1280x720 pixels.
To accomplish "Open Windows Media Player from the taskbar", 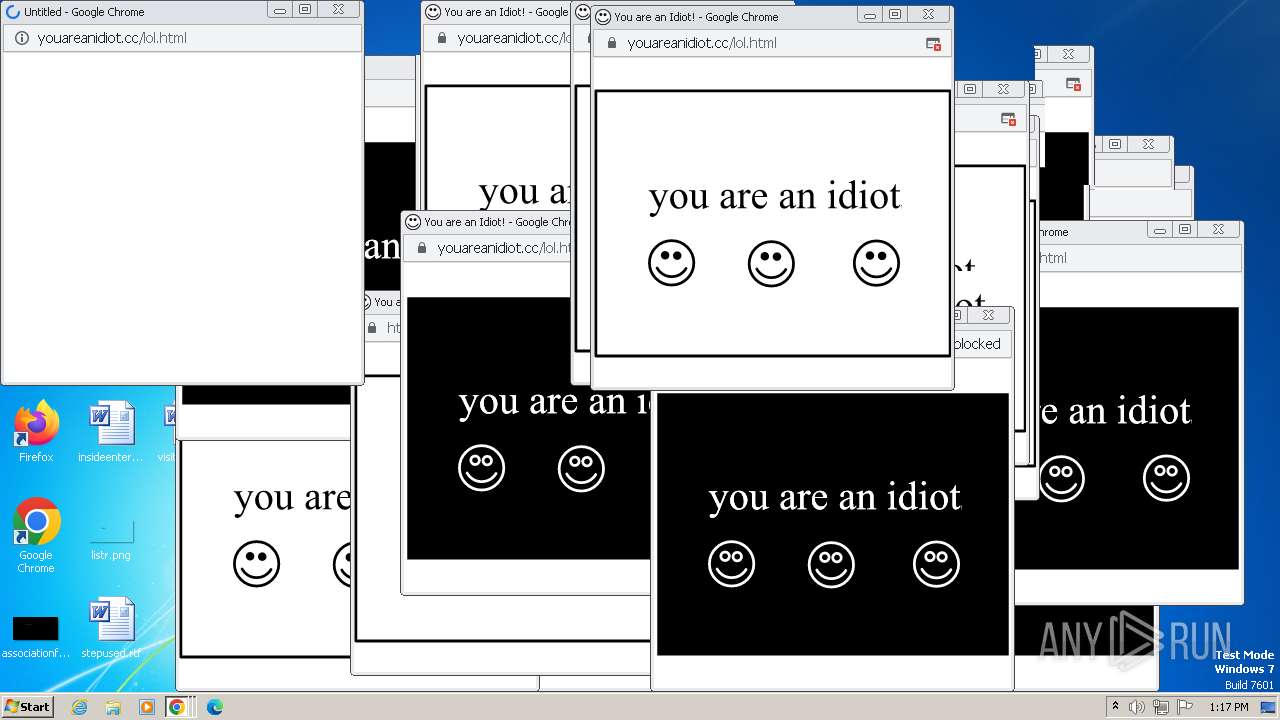I will click(146, 707).
